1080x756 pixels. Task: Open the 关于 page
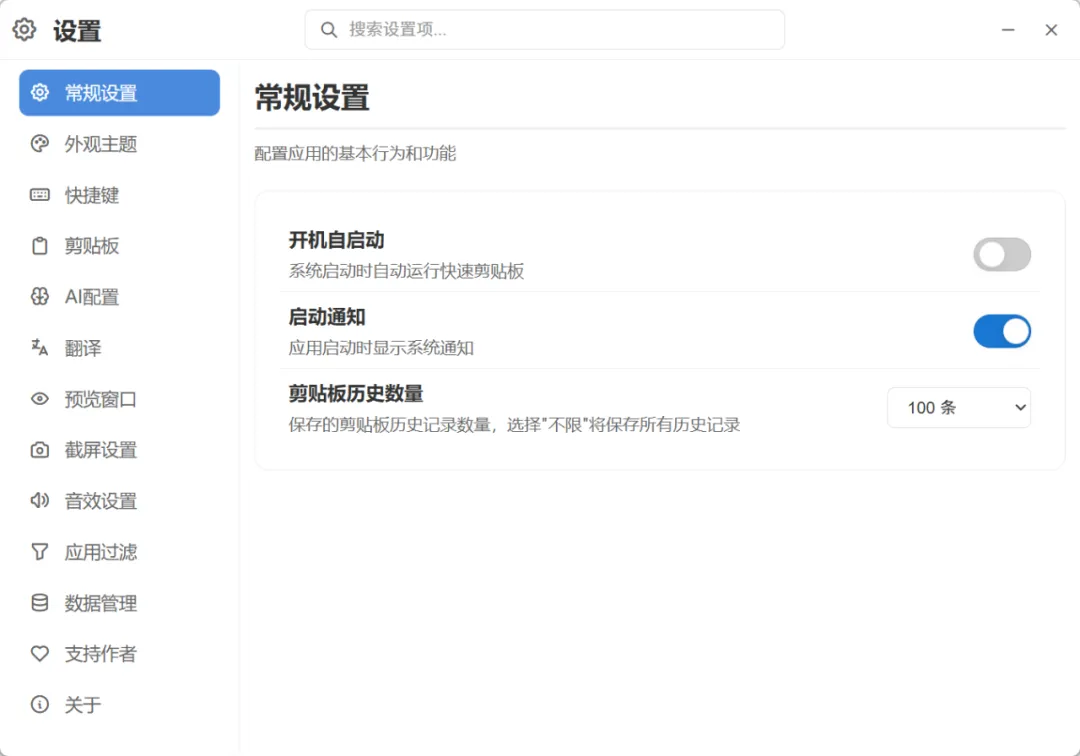click(x=82, y=705)
